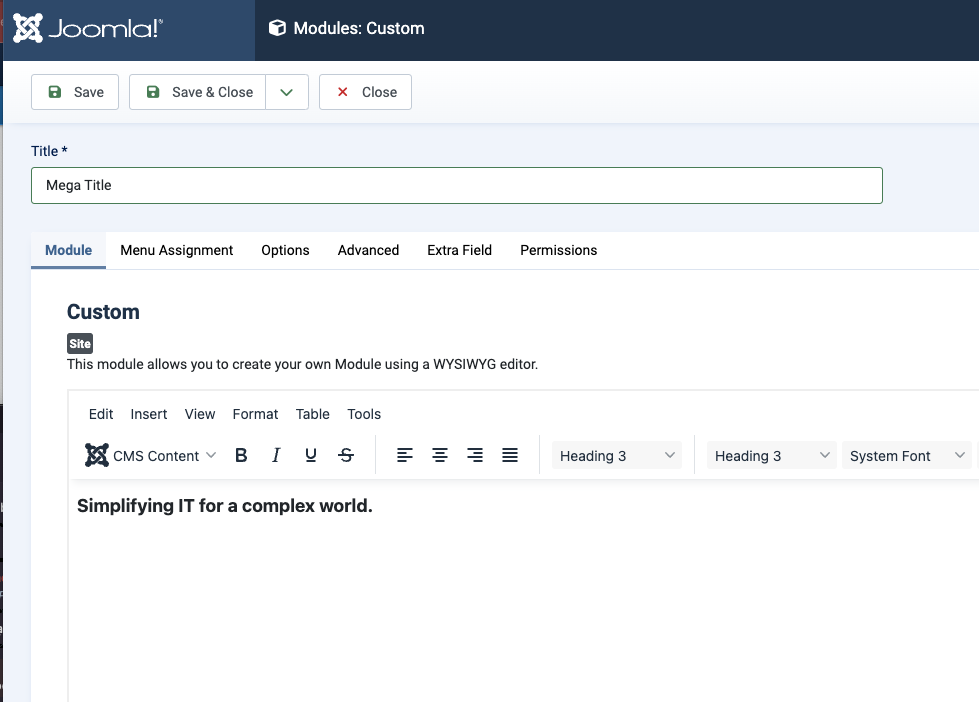Click into the Title input field

click(x=456, y=185)
